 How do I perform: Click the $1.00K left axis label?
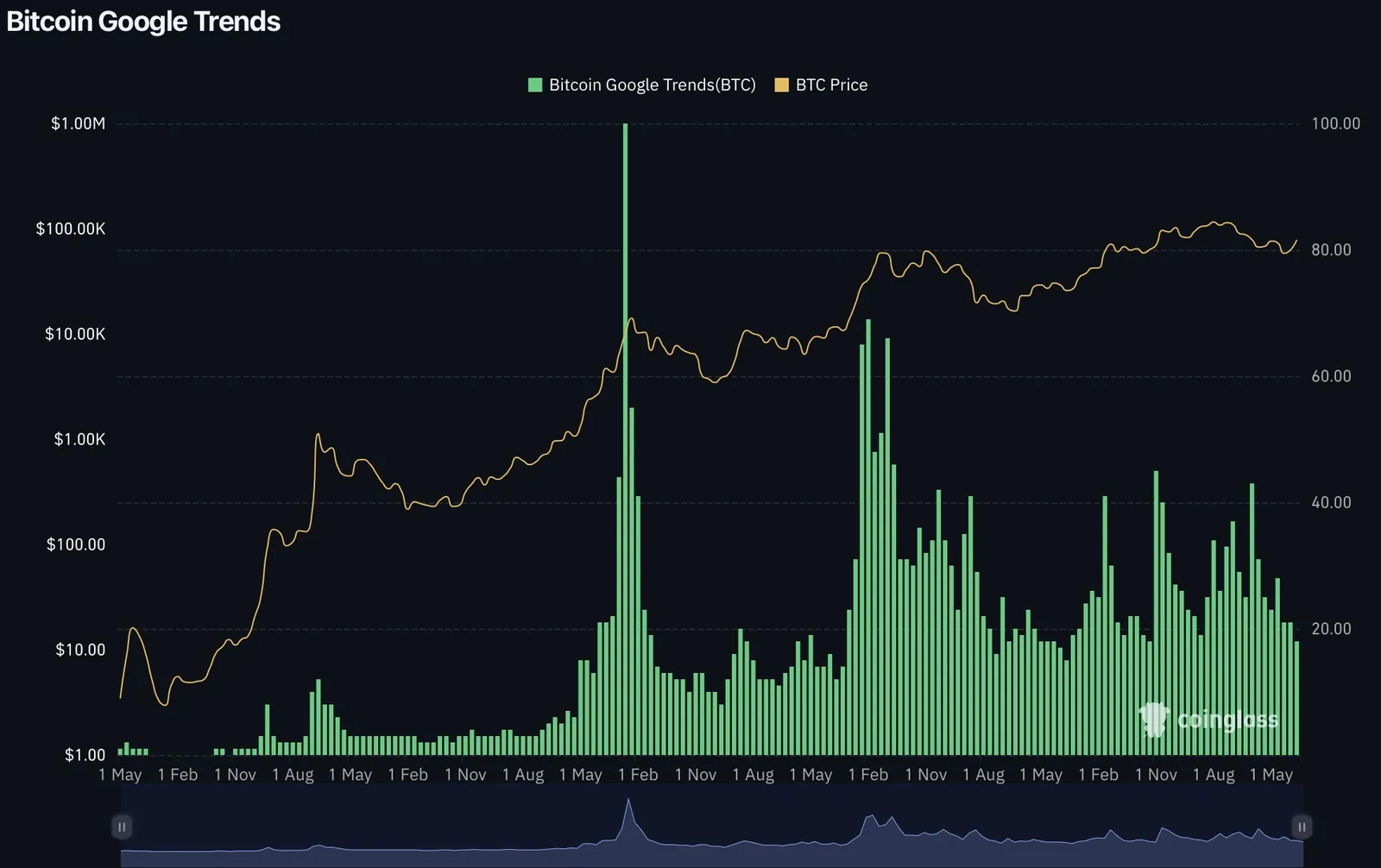[x=79, y=439]
